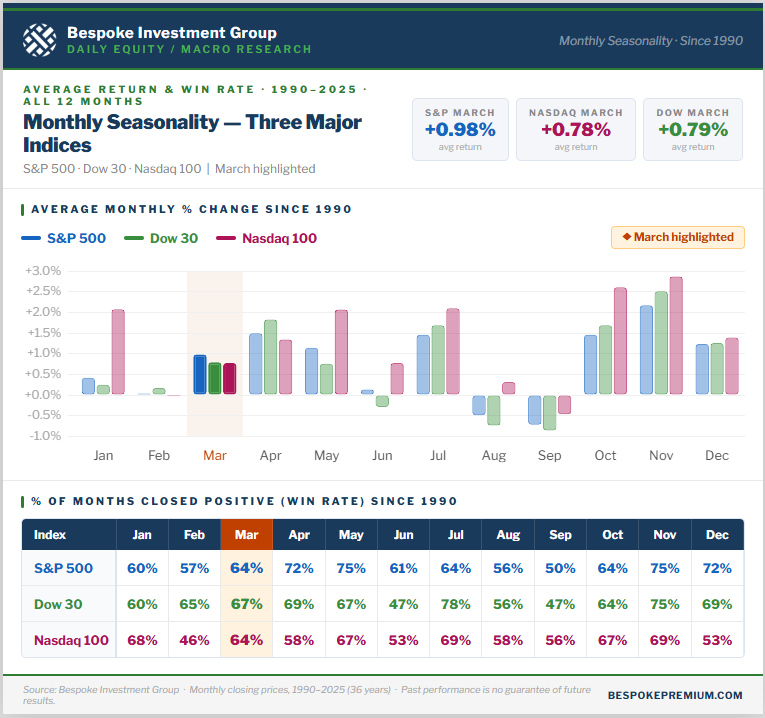Click the Mar column header in table

246,535
